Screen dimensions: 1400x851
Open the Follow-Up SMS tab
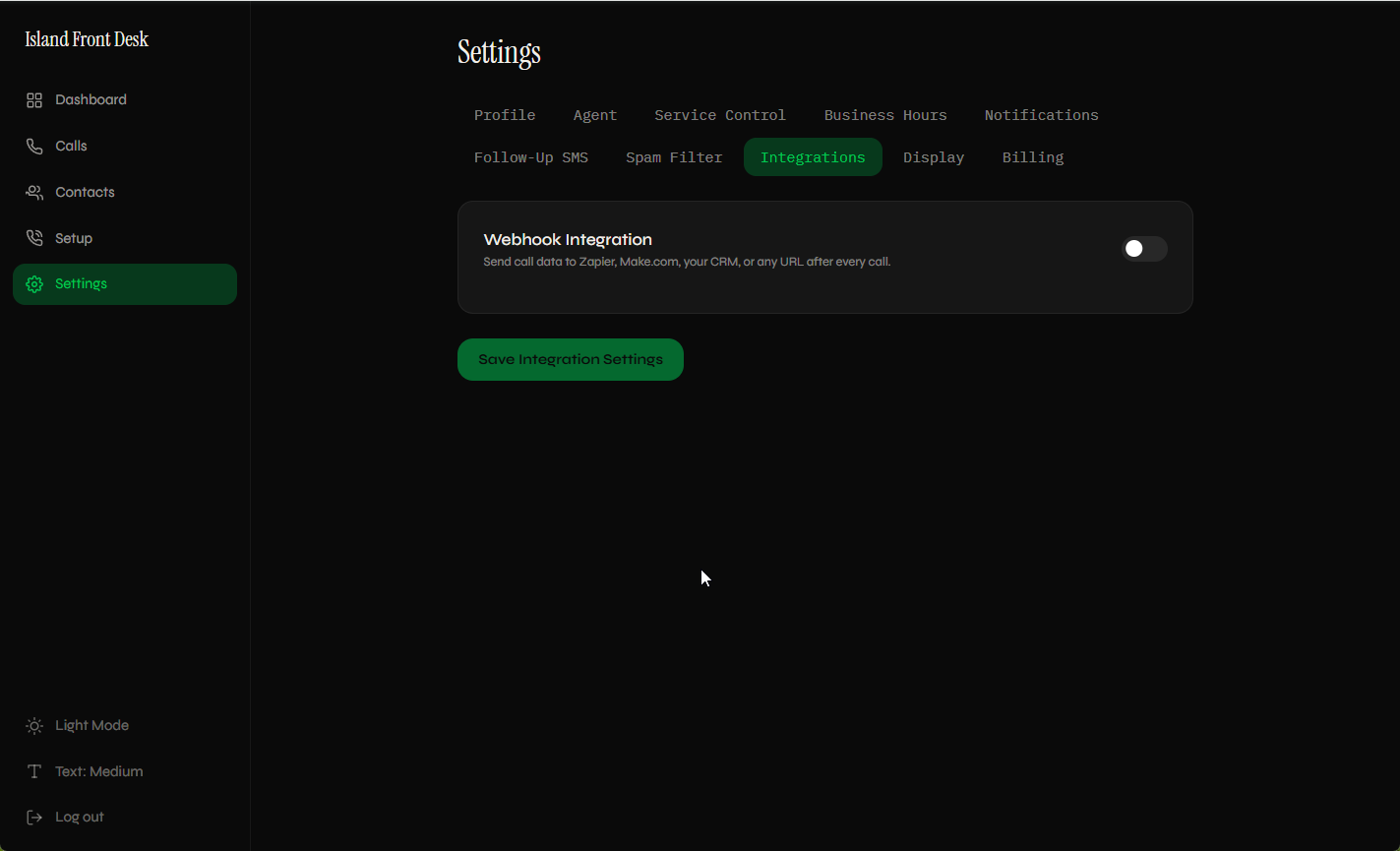(x=530, y=156)
